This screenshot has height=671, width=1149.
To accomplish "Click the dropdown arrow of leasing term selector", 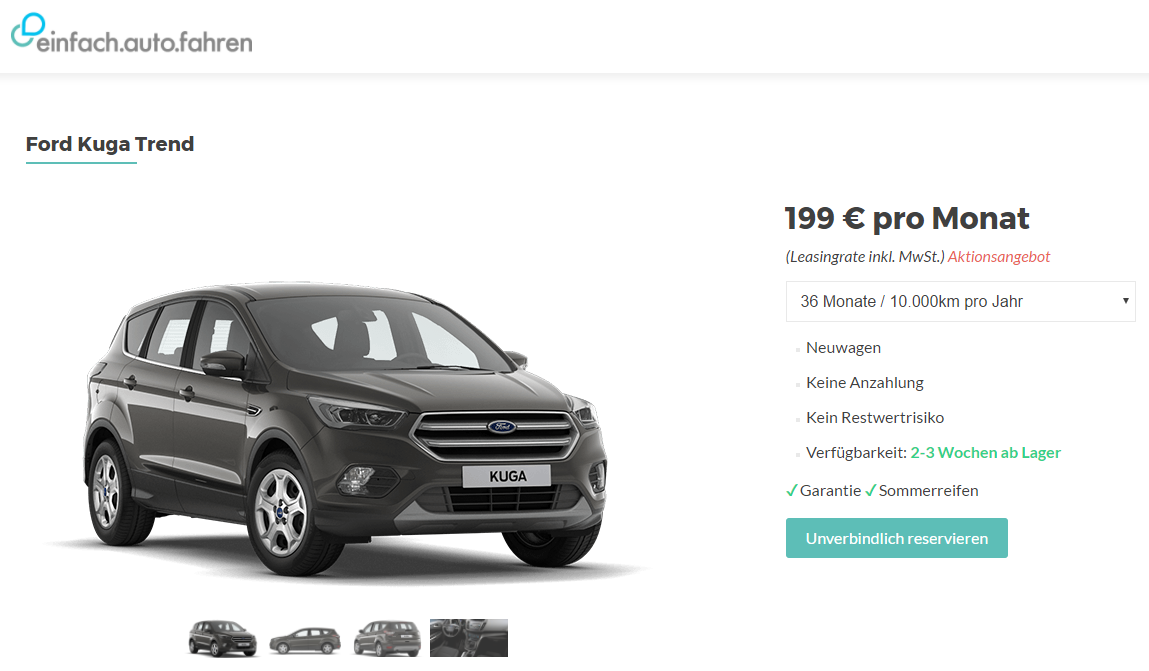I will coord(1126,301).
